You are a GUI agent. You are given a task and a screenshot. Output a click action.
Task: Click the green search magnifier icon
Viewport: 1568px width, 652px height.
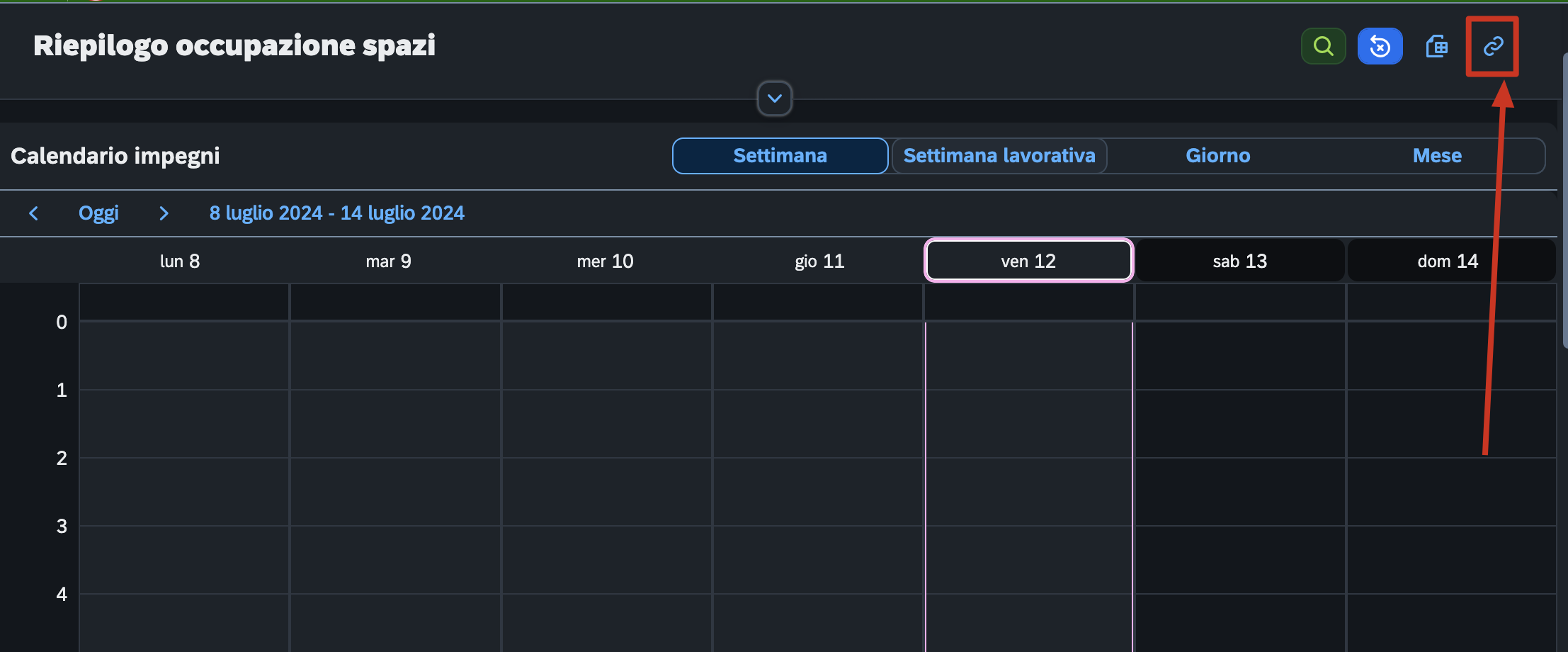(x=1323, y=46)
